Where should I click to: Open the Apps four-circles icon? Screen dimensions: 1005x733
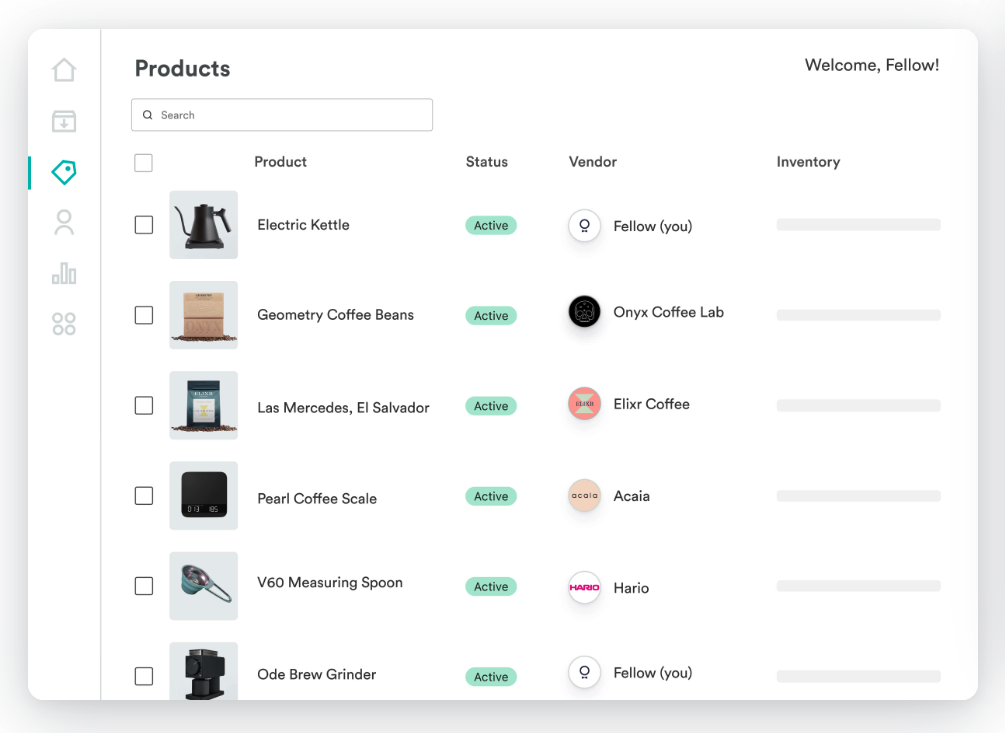(64, 324)
